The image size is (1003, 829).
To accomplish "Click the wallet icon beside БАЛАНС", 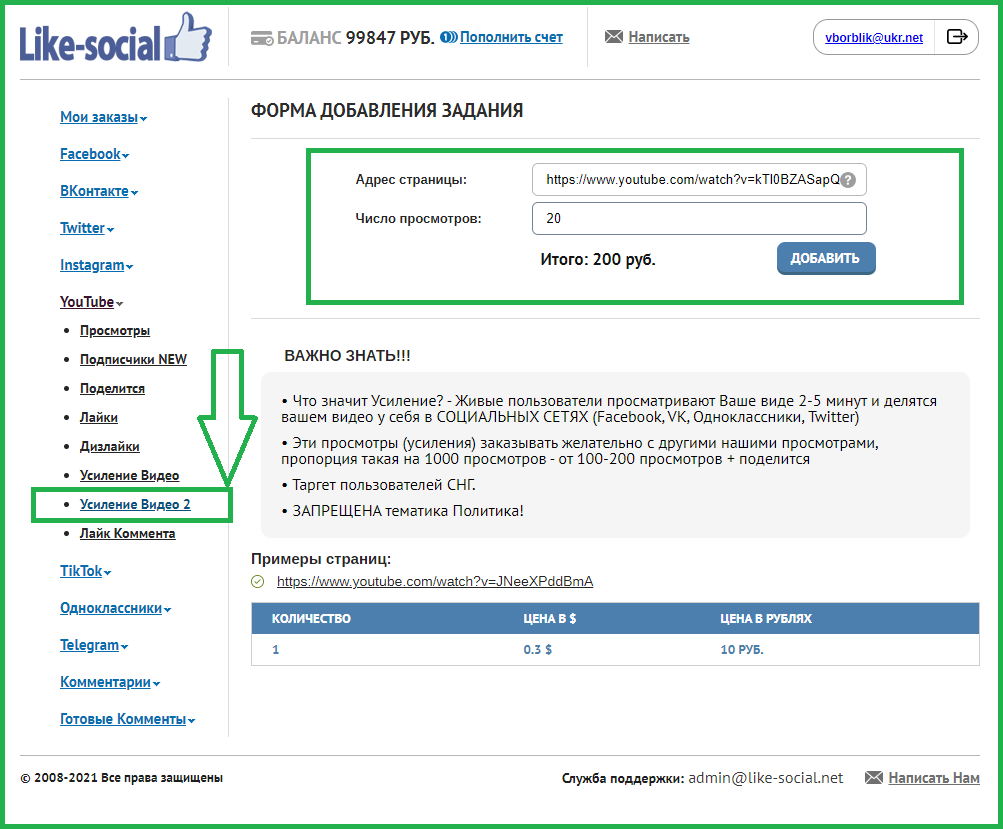I will (x=262, y=38).
